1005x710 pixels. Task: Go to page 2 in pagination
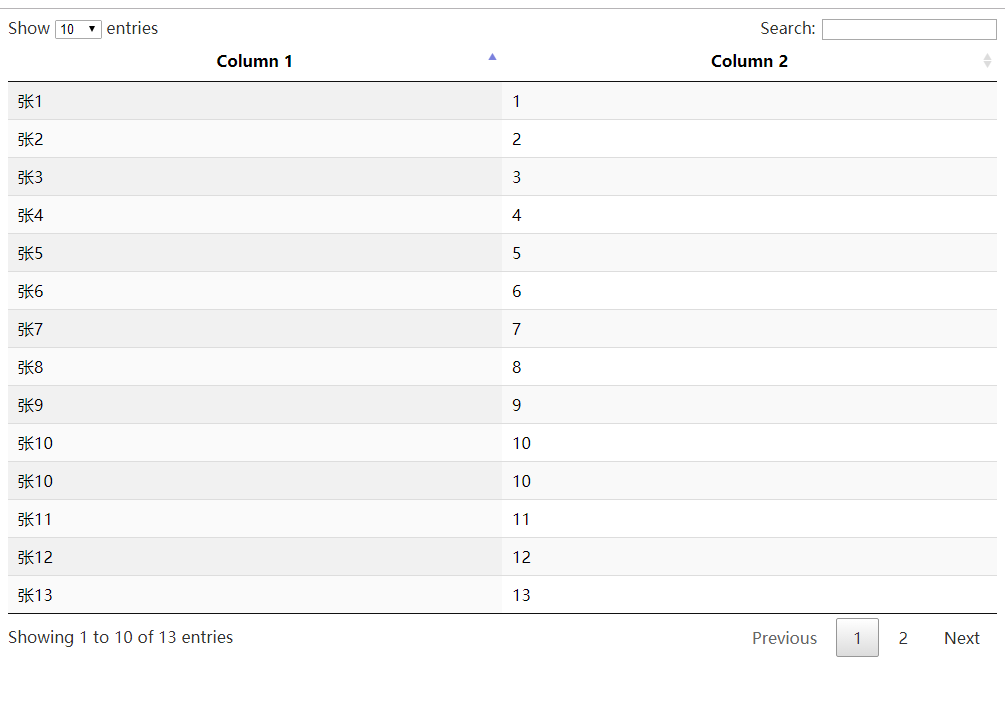pos(903,638)
